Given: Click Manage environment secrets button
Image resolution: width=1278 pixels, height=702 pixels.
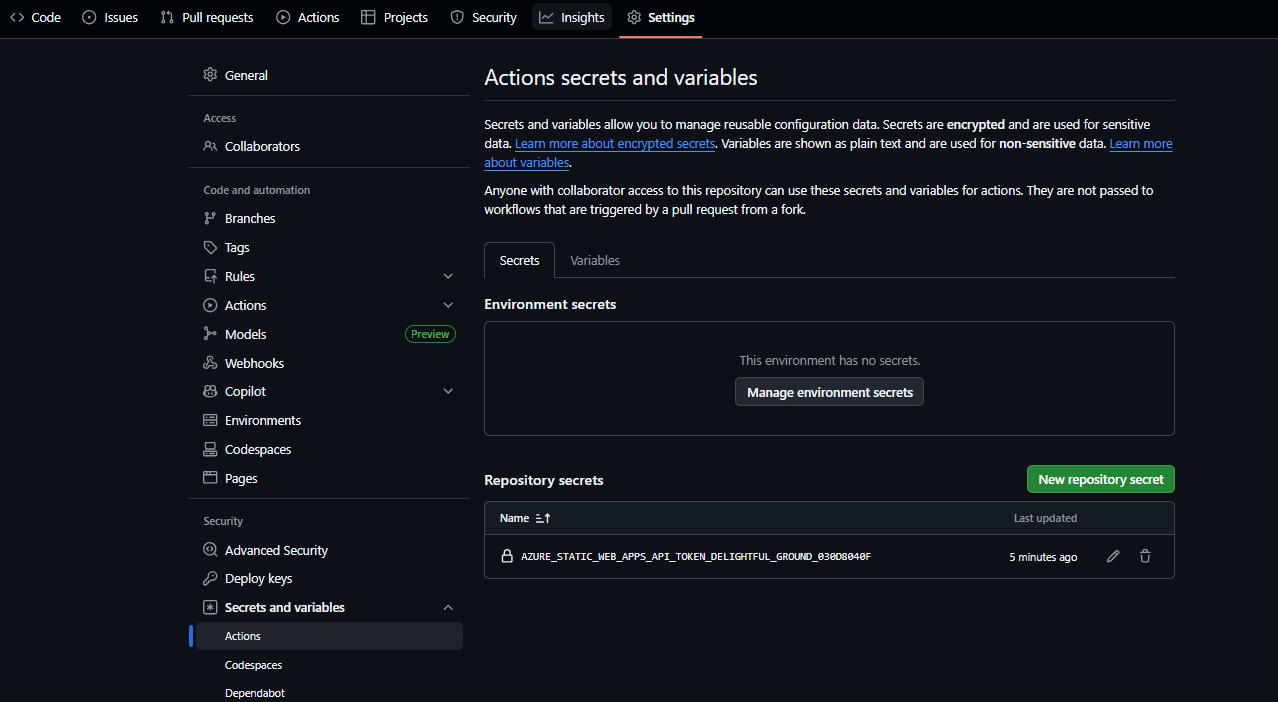Looking at the screenshot, I should [830, 392].
